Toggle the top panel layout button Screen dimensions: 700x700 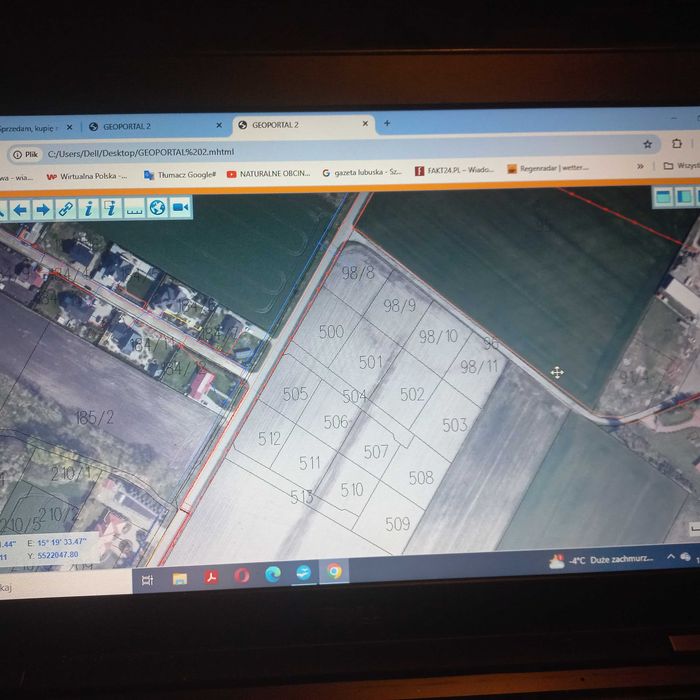point(663,196)
